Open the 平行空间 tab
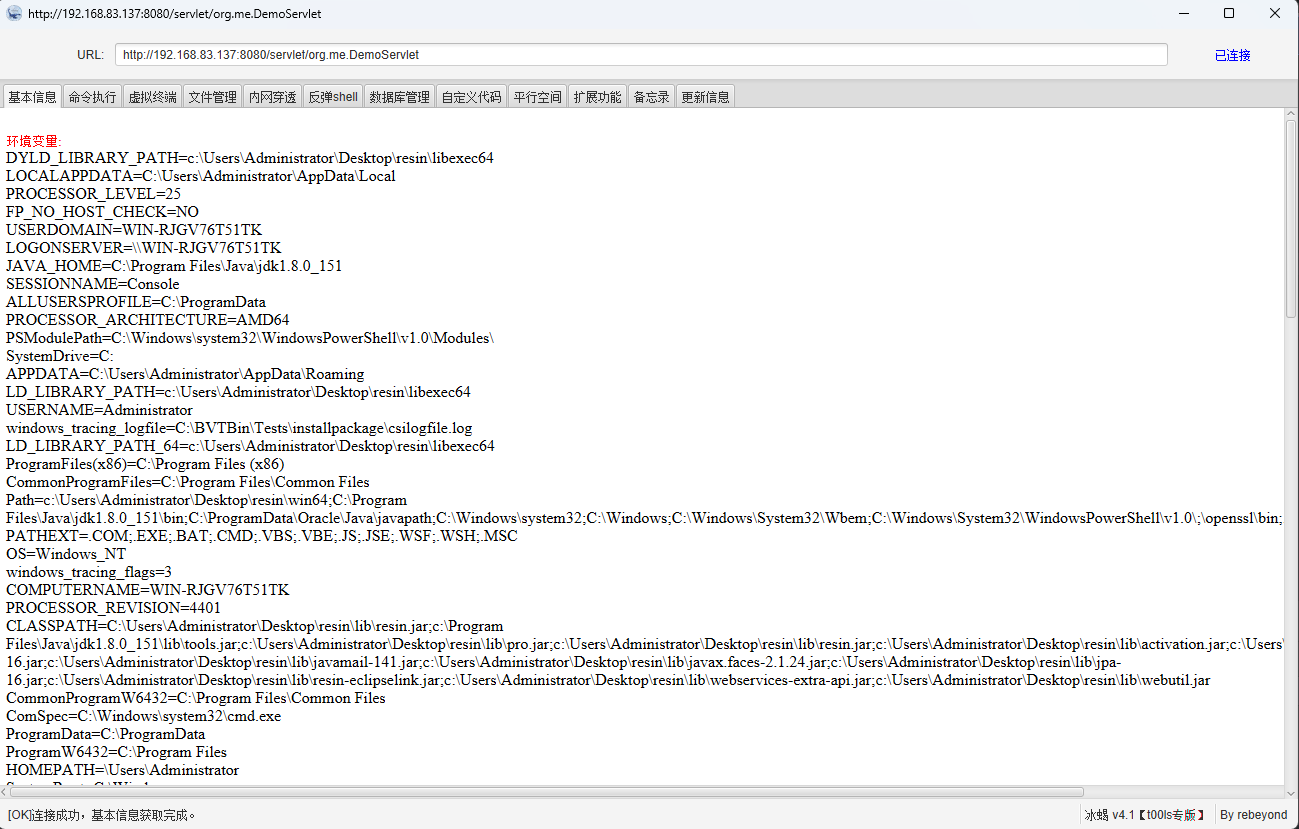The image size is (1299, 829). point(537,97)
